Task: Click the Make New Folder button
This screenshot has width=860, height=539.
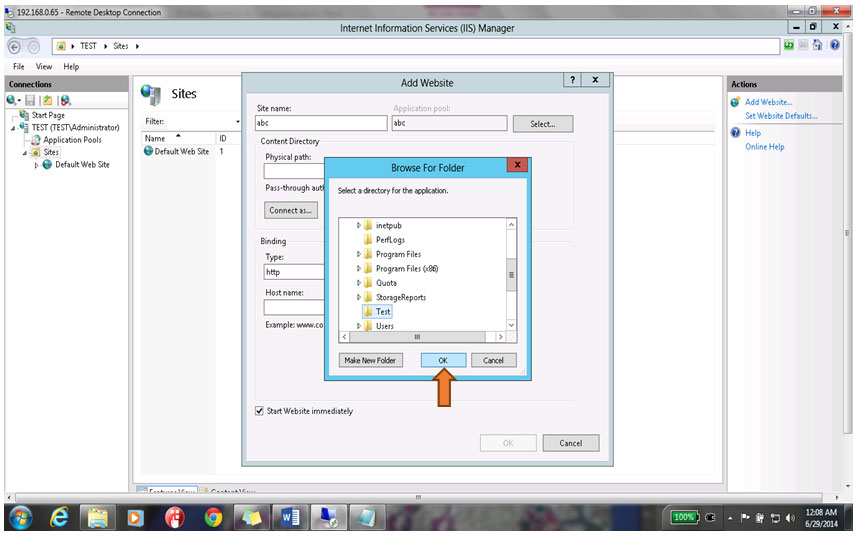Action: pyautogui.click(x=370, y=360)
